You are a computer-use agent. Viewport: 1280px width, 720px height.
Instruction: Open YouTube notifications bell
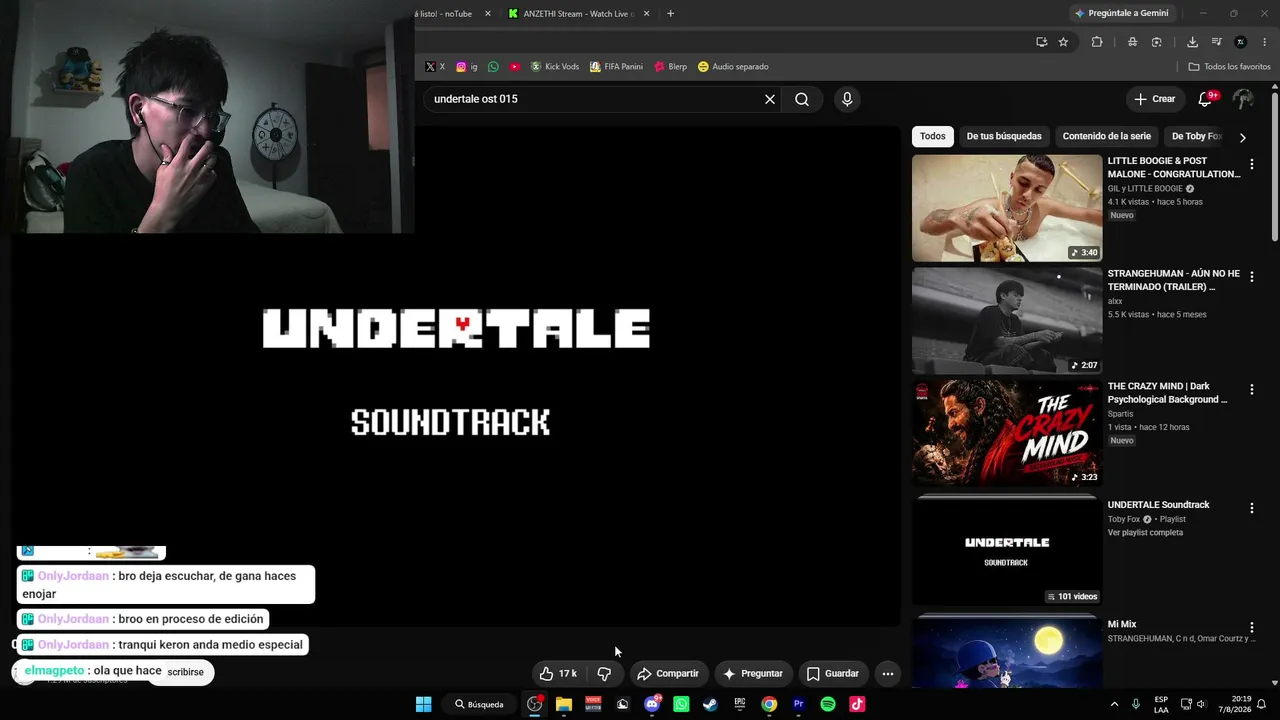1205,99
